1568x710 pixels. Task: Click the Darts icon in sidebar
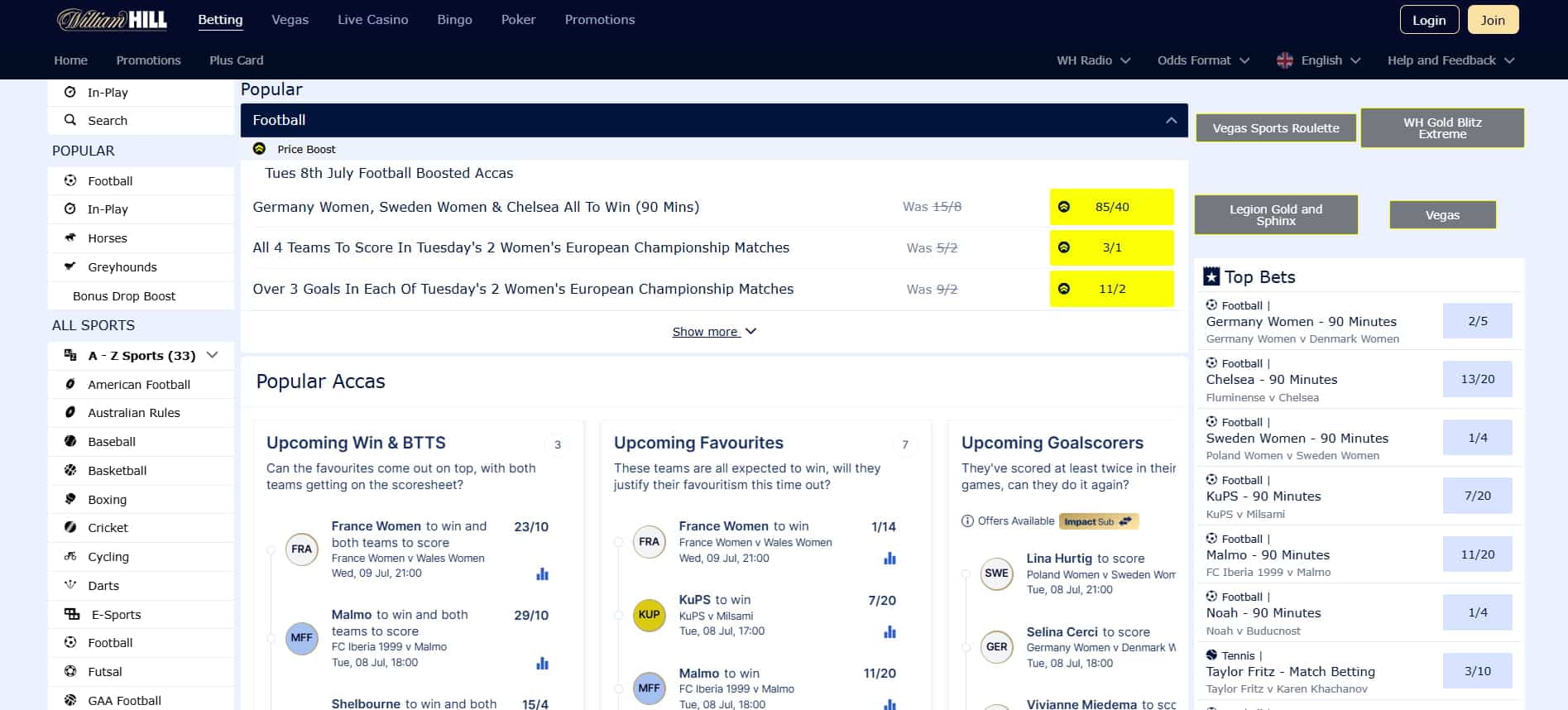70,585
